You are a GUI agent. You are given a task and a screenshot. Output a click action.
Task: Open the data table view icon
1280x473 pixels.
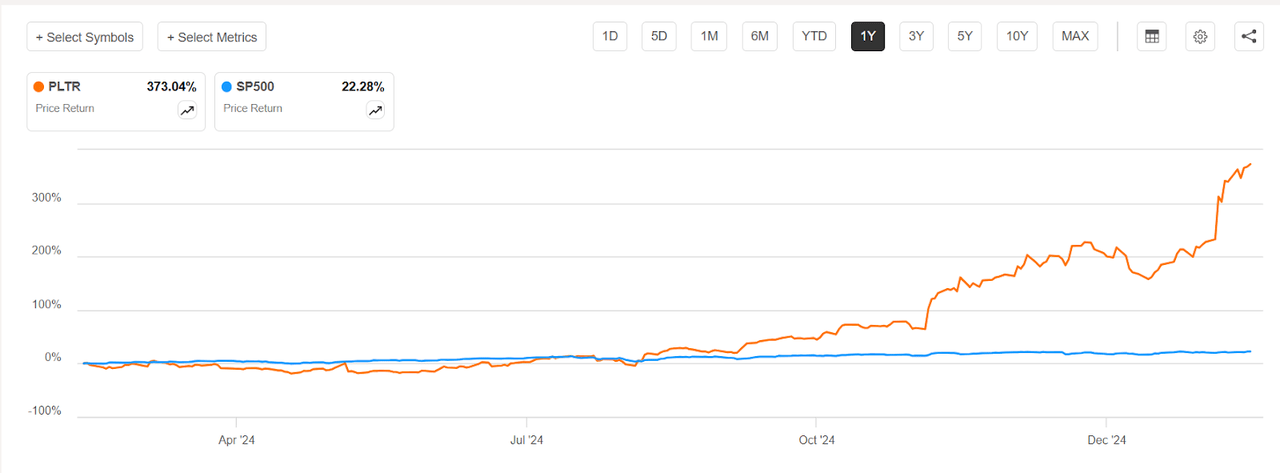pyautogui.click(x=1152, y=37)
